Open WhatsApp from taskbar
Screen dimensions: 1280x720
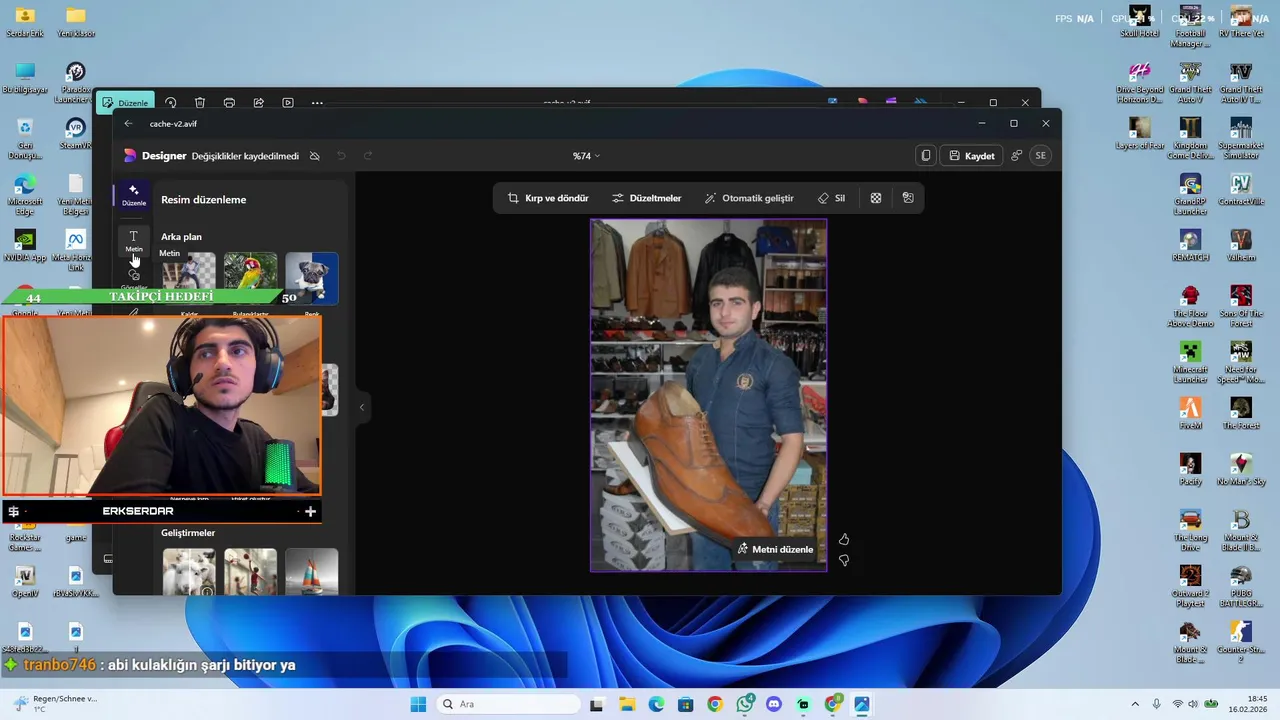[745, 704]
